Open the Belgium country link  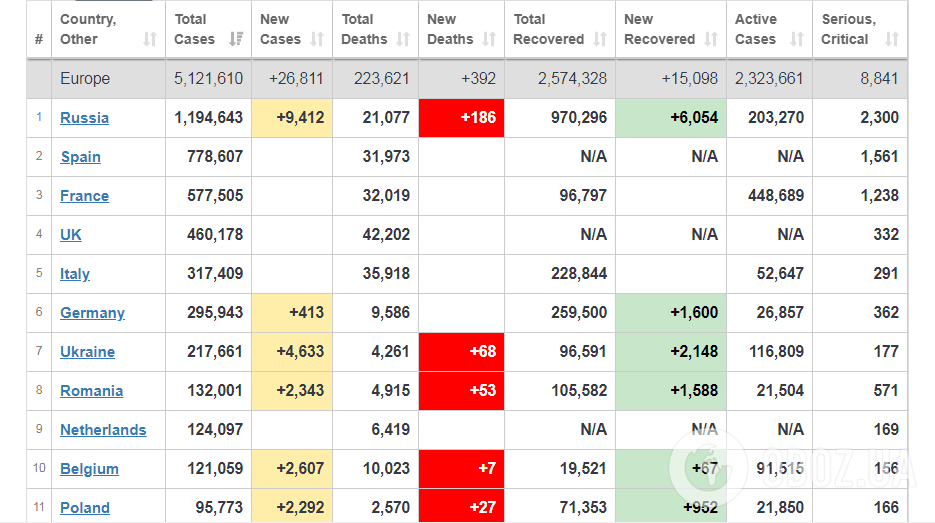click(89, 469)
